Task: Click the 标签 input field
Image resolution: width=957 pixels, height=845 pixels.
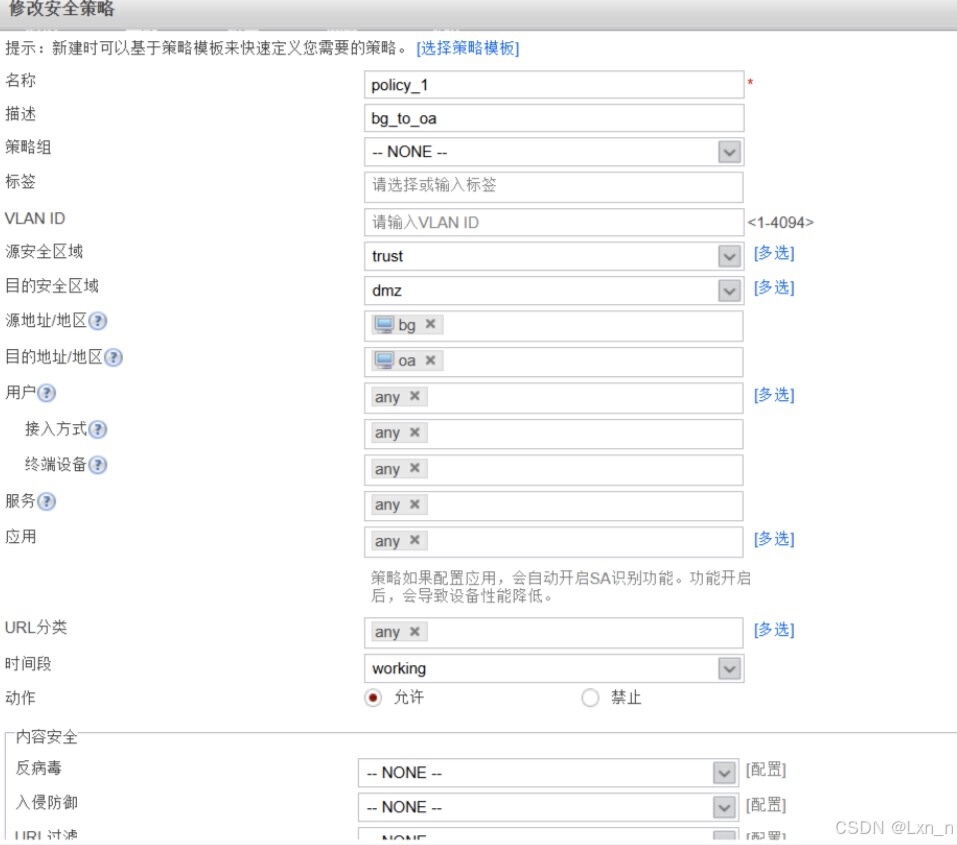Action: tap(554, 187)
